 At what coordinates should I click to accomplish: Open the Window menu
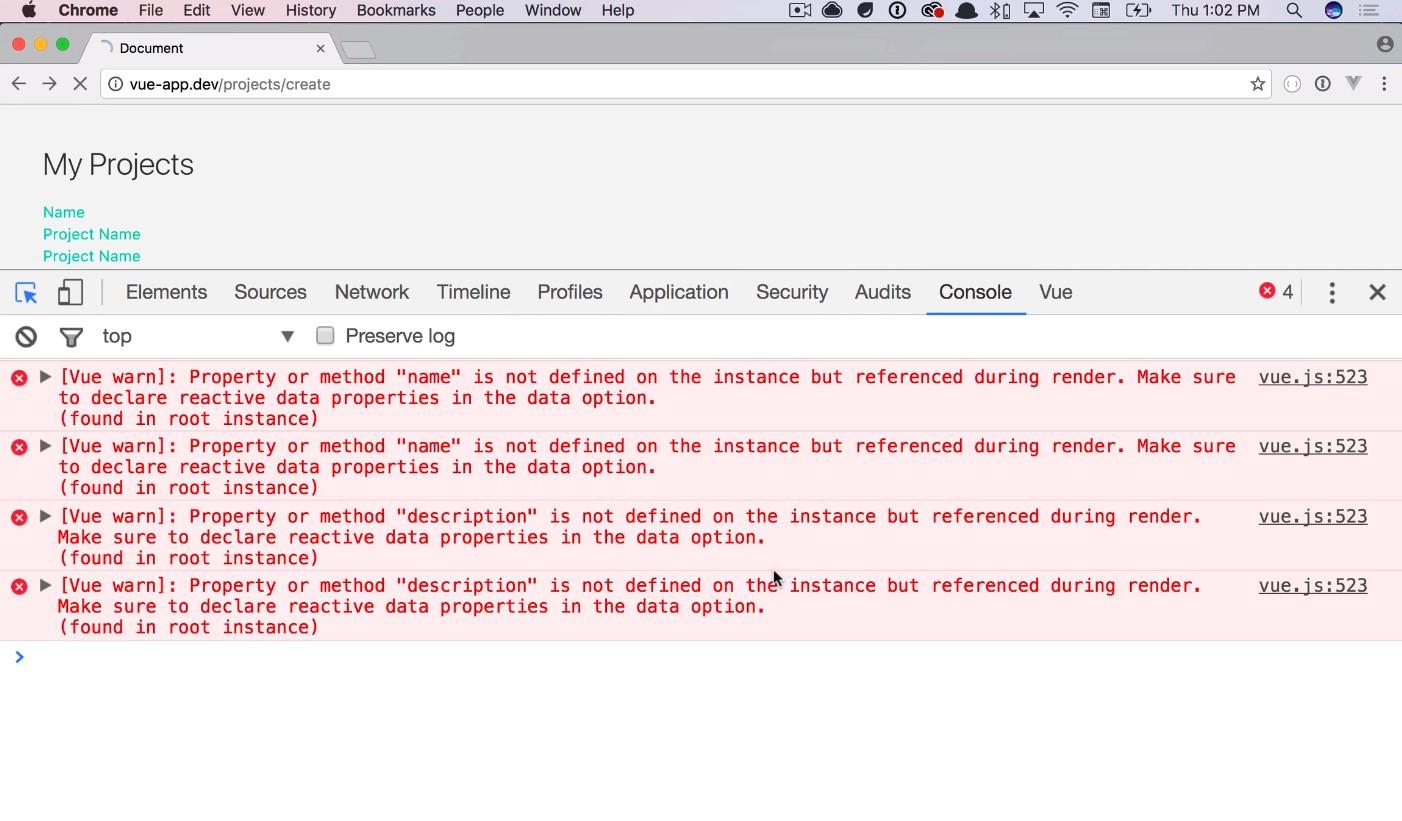pyautogui.click(x=553, y=10)
